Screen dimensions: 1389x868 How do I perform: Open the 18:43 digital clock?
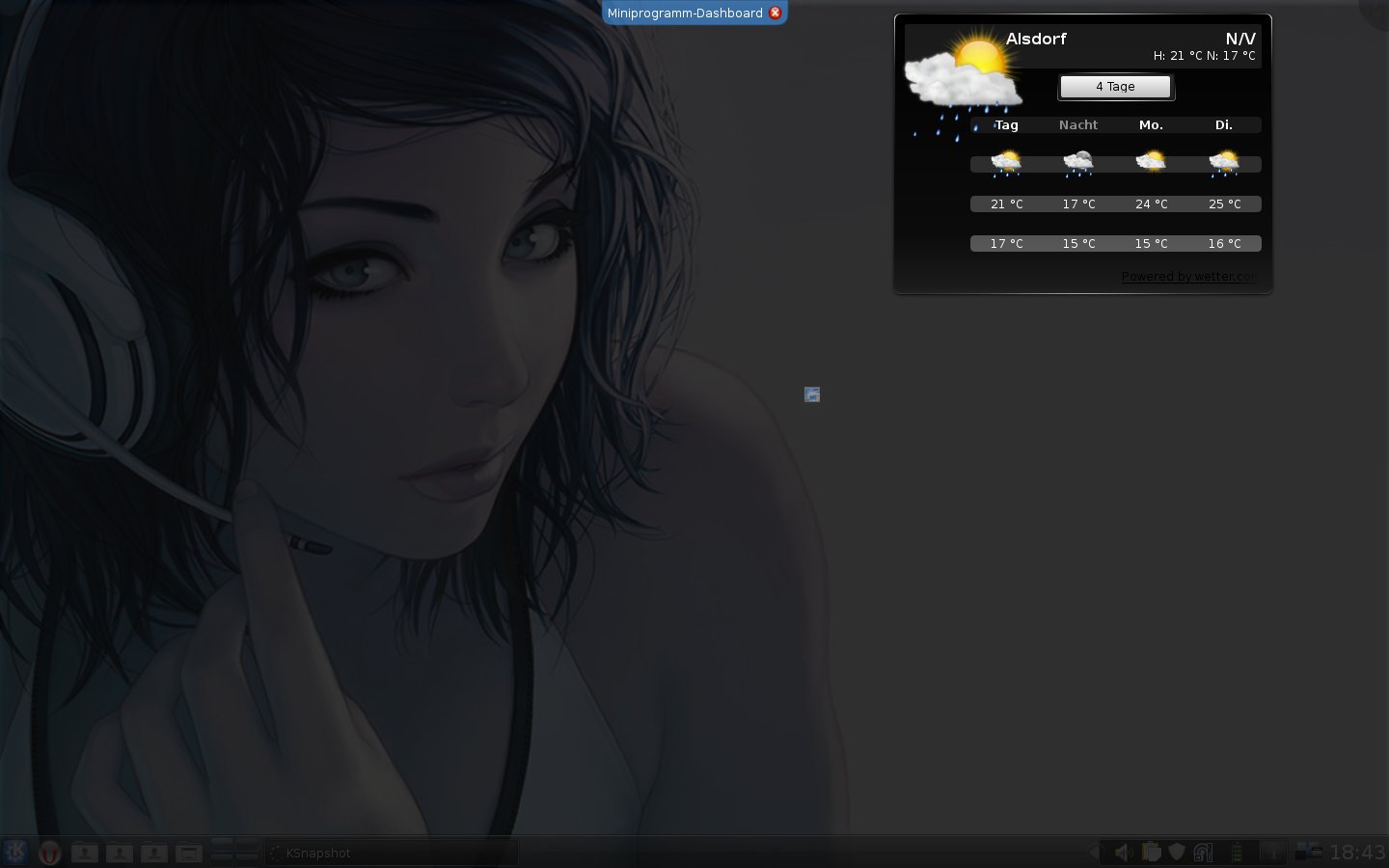(x=1357, y=853)
